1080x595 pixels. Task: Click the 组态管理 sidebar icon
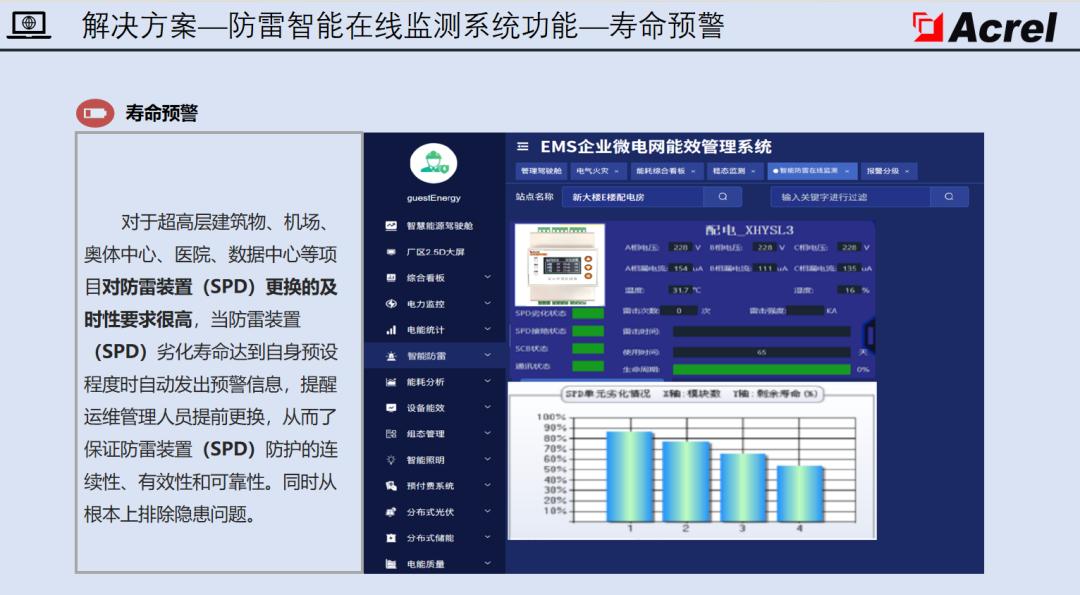391,434
